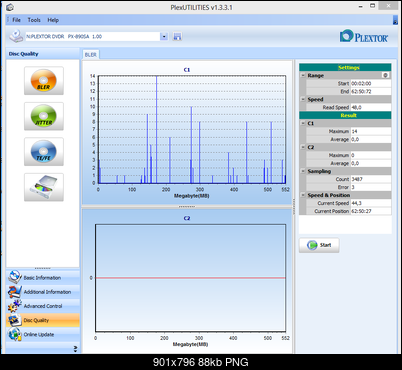
Task: Change the Read Speed value
Action: [371, 107]
